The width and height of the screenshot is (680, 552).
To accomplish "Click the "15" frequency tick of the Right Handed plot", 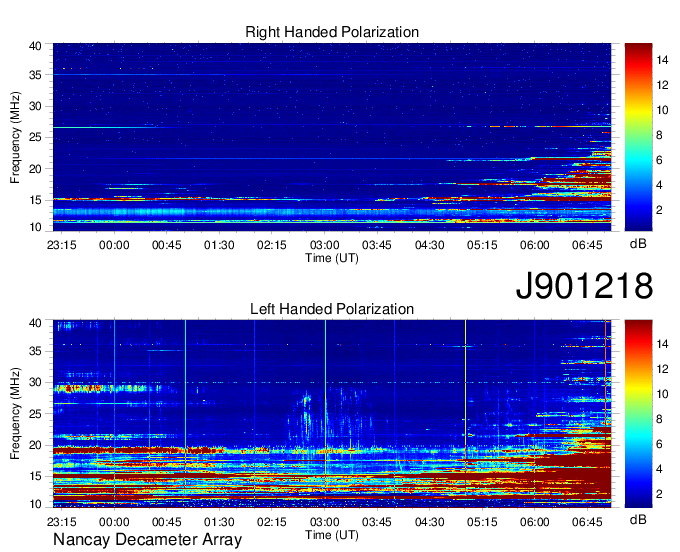I will (x=35, y=200).
